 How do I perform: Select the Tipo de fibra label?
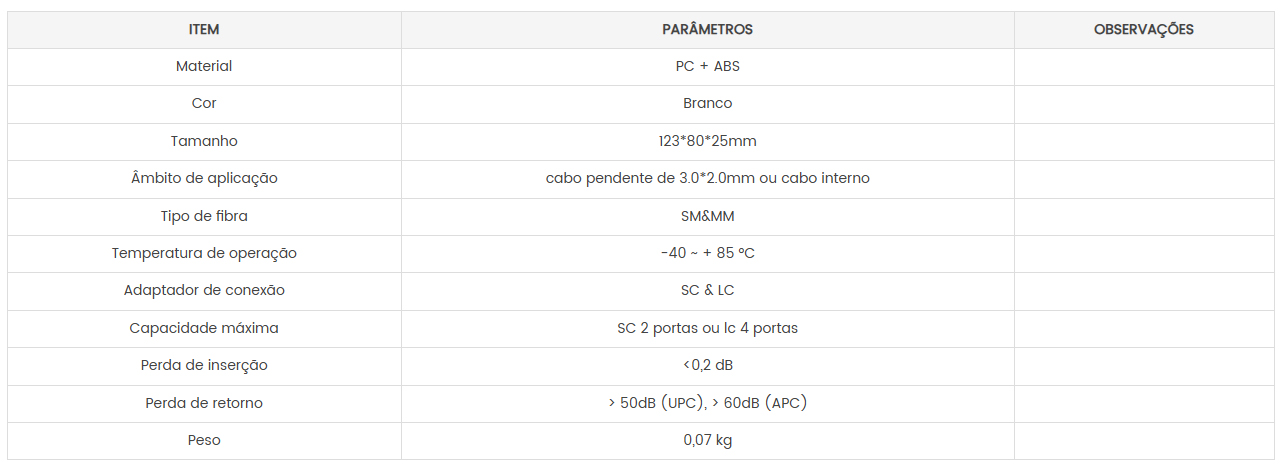click(204, 216)
